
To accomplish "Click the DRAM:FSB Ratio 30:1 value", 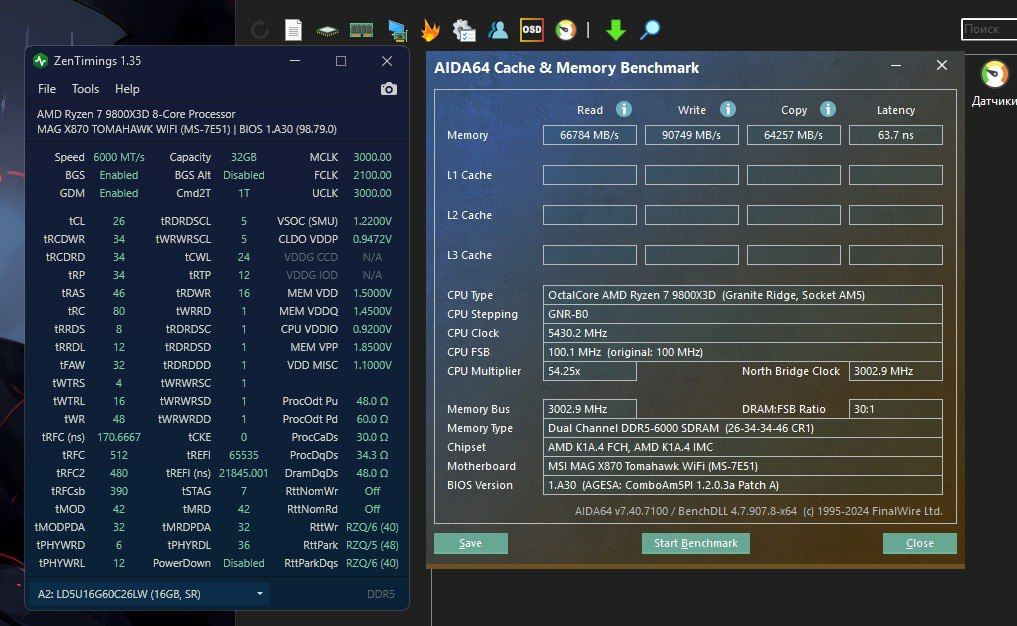I will pyautogui.click(x=896, y=409).
